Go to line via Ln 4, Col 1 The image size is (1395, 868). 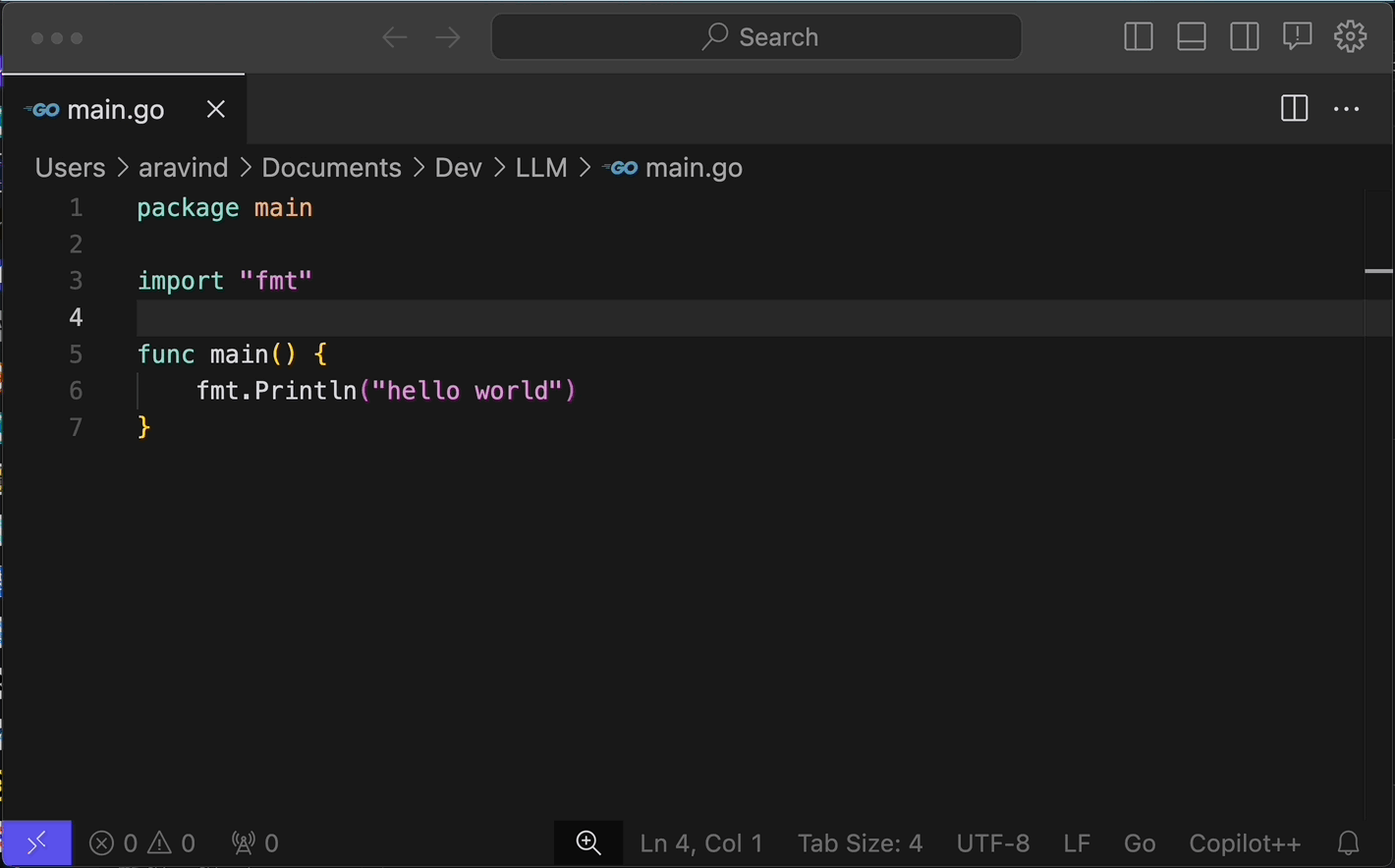pos(701,843)
